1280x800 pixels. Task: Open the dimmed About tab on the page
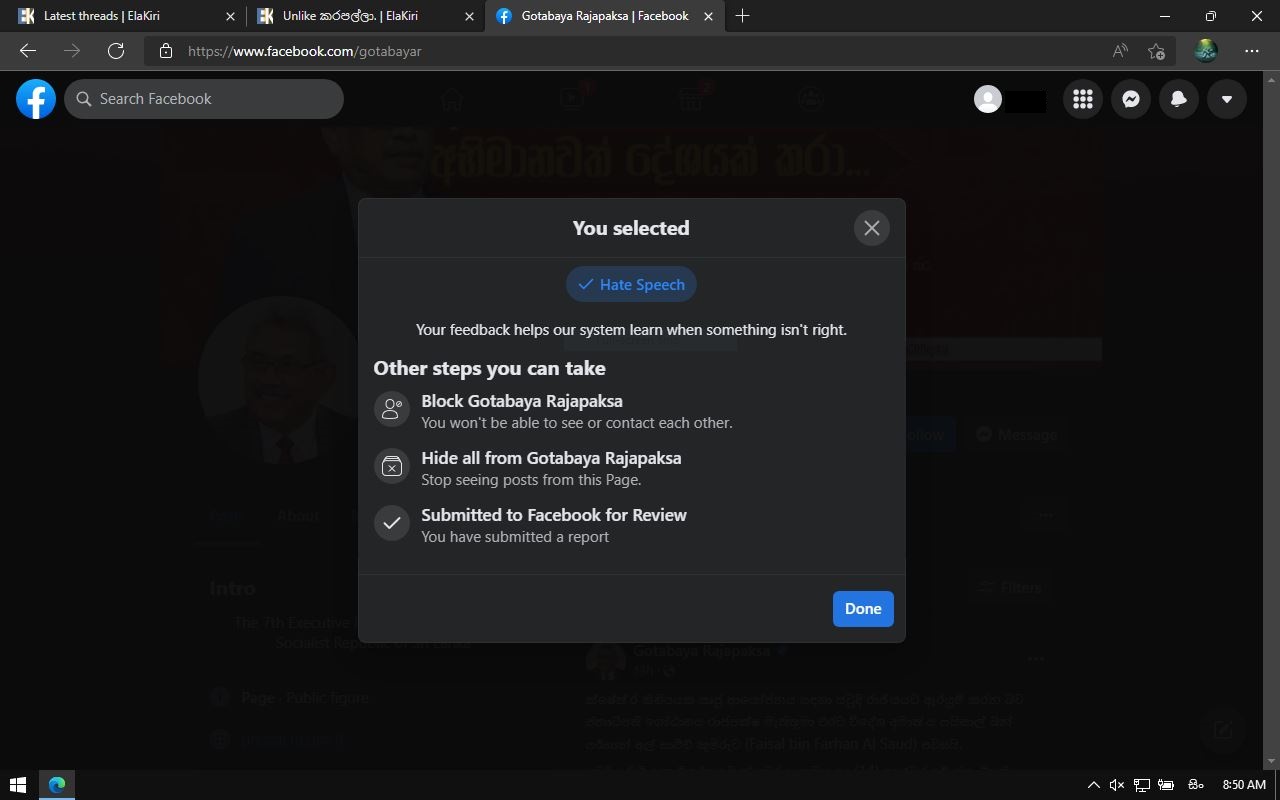298,516
